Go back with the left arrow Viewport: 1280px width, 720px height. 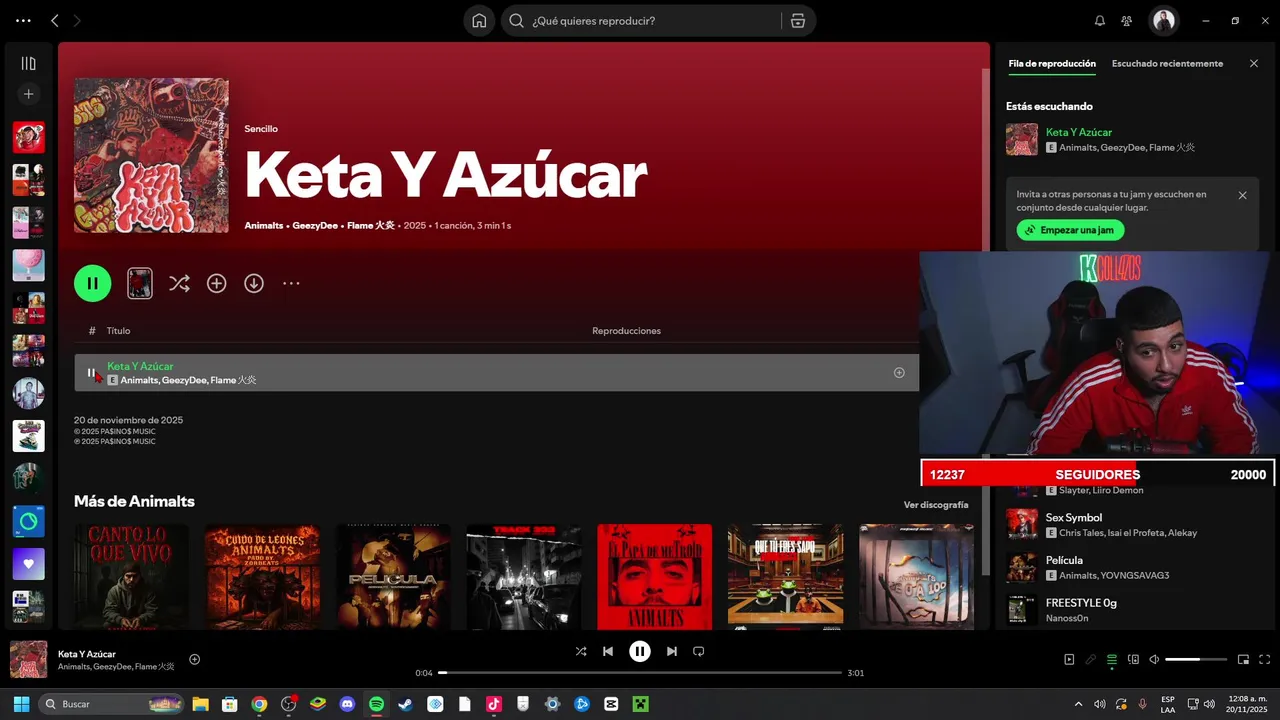(x=55, y=21)
